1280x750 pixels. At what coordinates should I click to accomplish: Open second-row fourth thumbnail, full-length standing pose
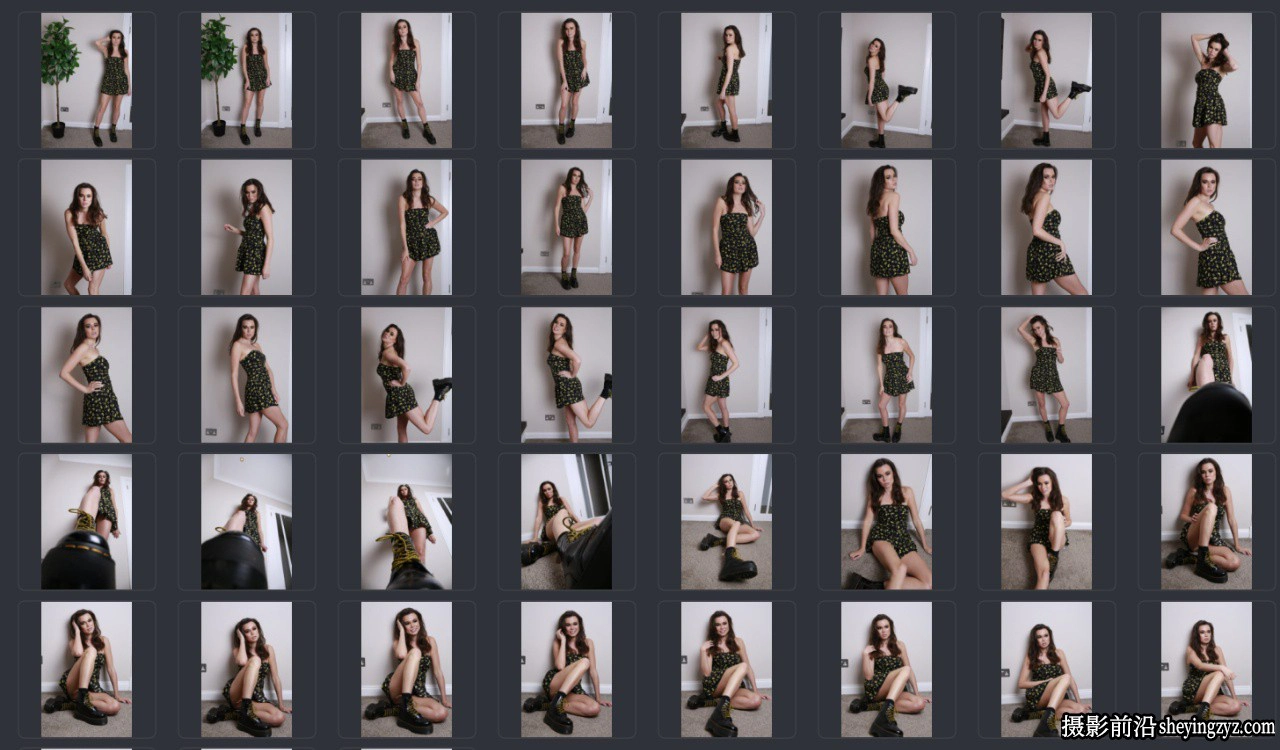(x=566, y=227)
